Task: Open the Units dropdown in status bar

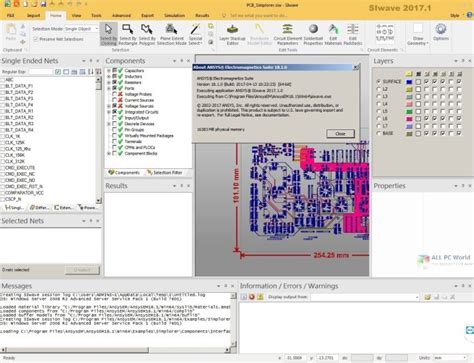Action: click(x=450, y=358)
